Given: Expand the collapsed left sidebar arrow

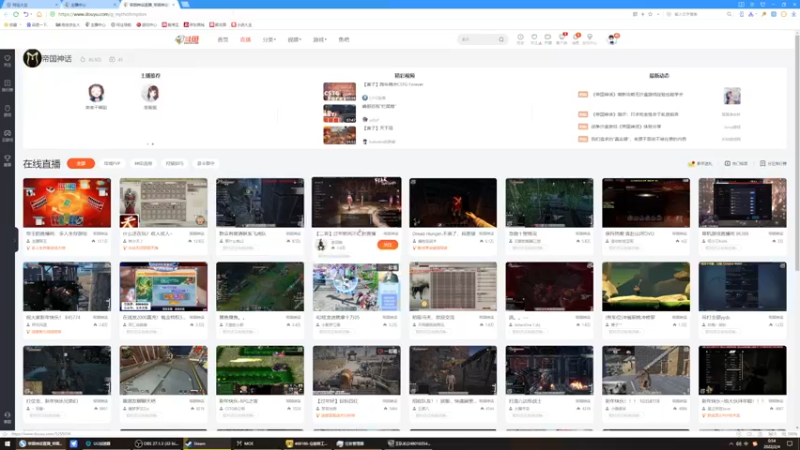Looking at the screenshot, I should point(15,240).
